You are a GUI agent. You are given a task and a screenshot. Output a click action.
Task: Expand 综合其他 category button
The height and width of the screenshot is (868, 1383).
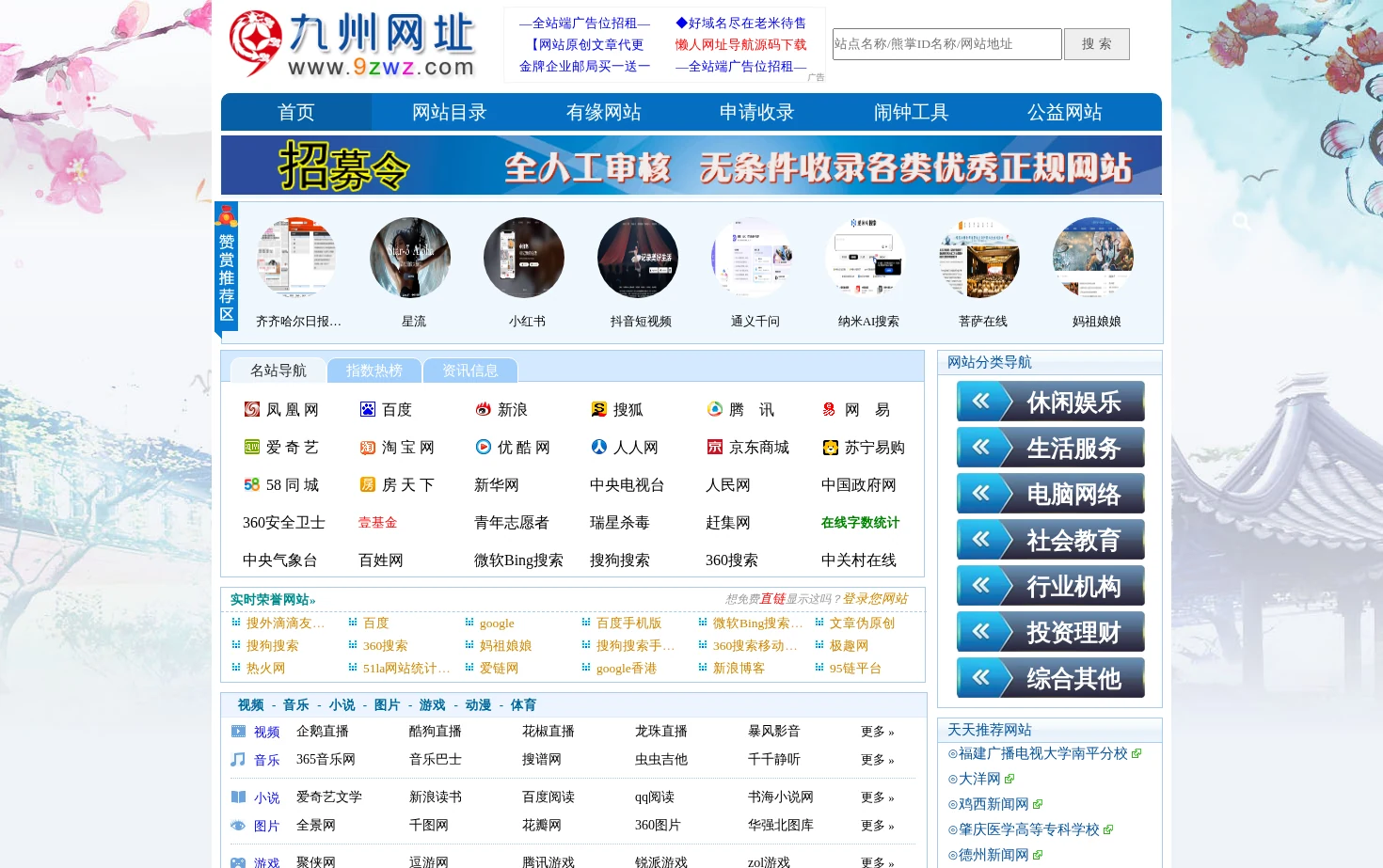[x=1050, y=677]
